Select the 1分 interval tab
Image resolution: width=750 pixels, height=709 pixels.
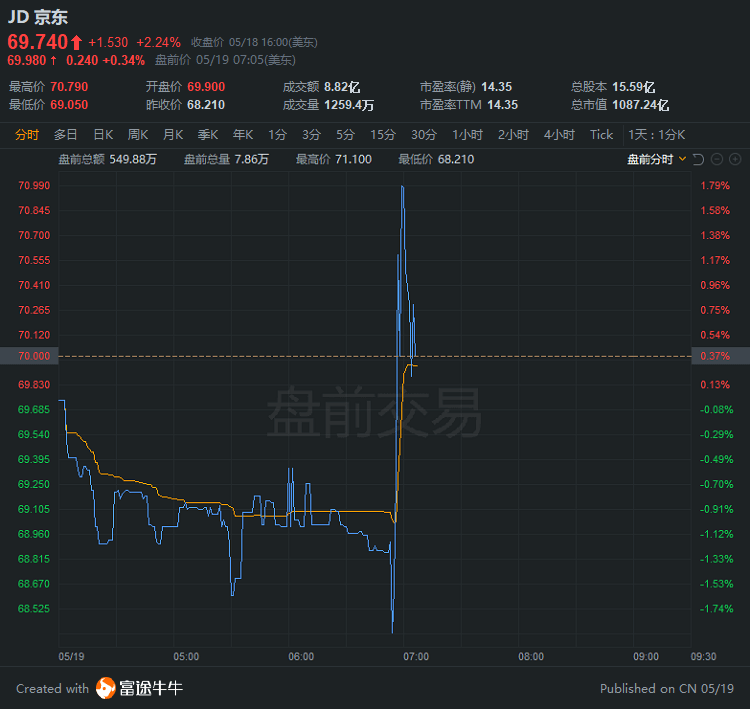tap(277, 135)
